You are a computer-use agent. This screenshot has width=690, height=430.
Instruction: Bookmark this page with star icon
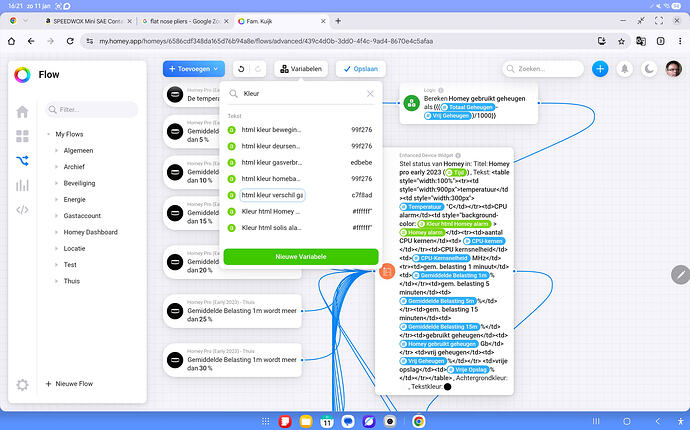pos(621,41)
